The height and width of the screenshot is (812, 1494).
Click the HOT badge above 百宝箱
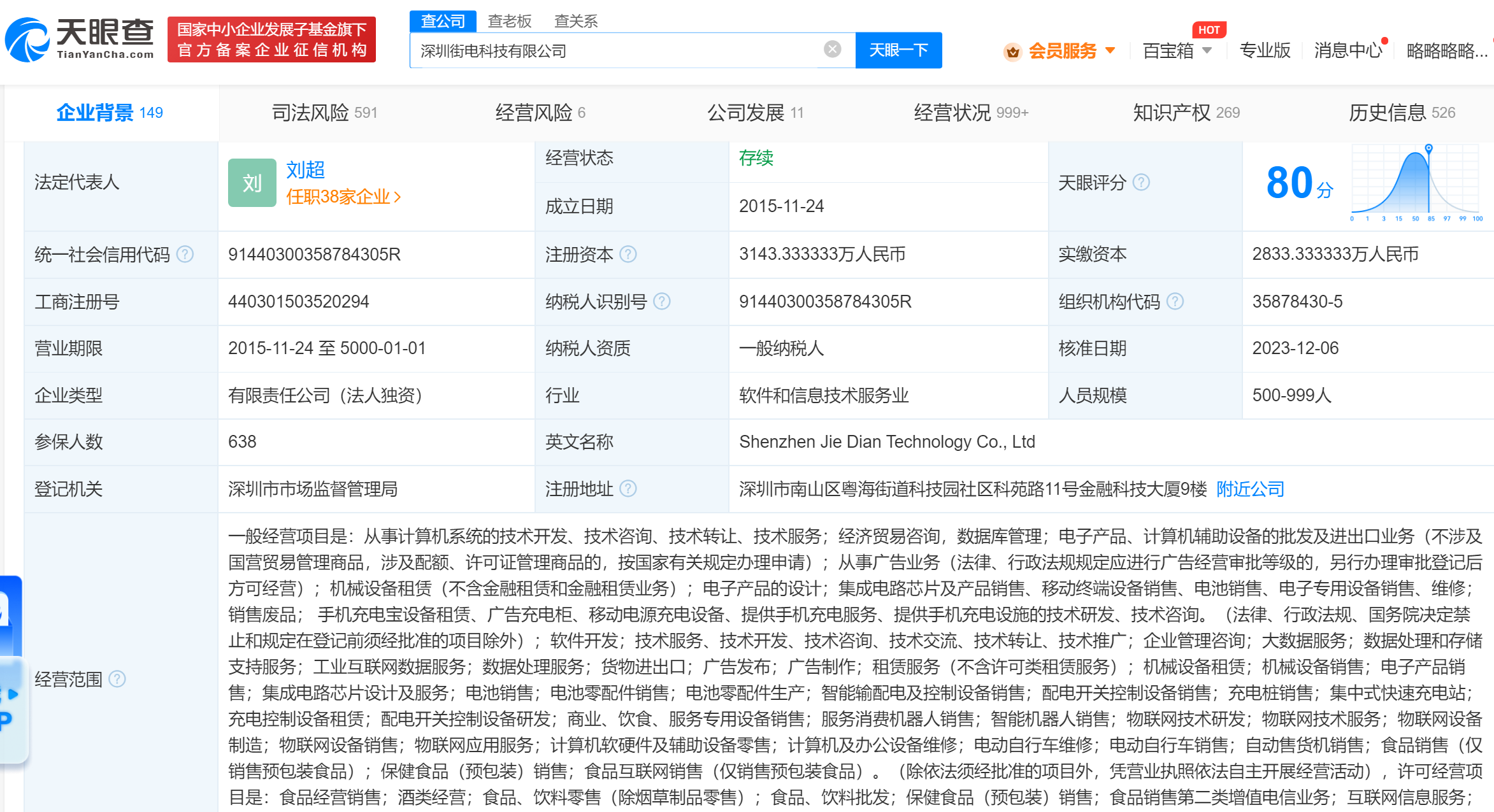pyautogui.click(x=1209, y=30)
